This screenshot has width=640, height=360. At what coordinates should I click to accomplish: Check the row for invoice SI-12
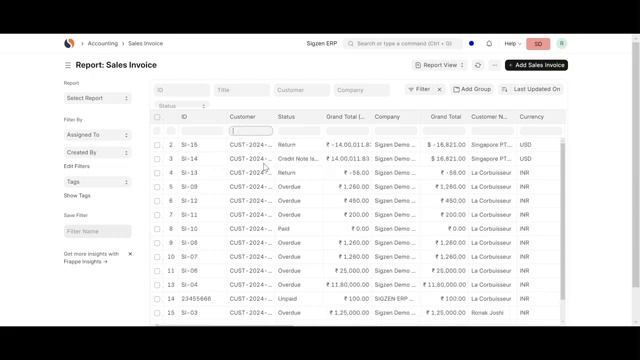pos(157,201)
